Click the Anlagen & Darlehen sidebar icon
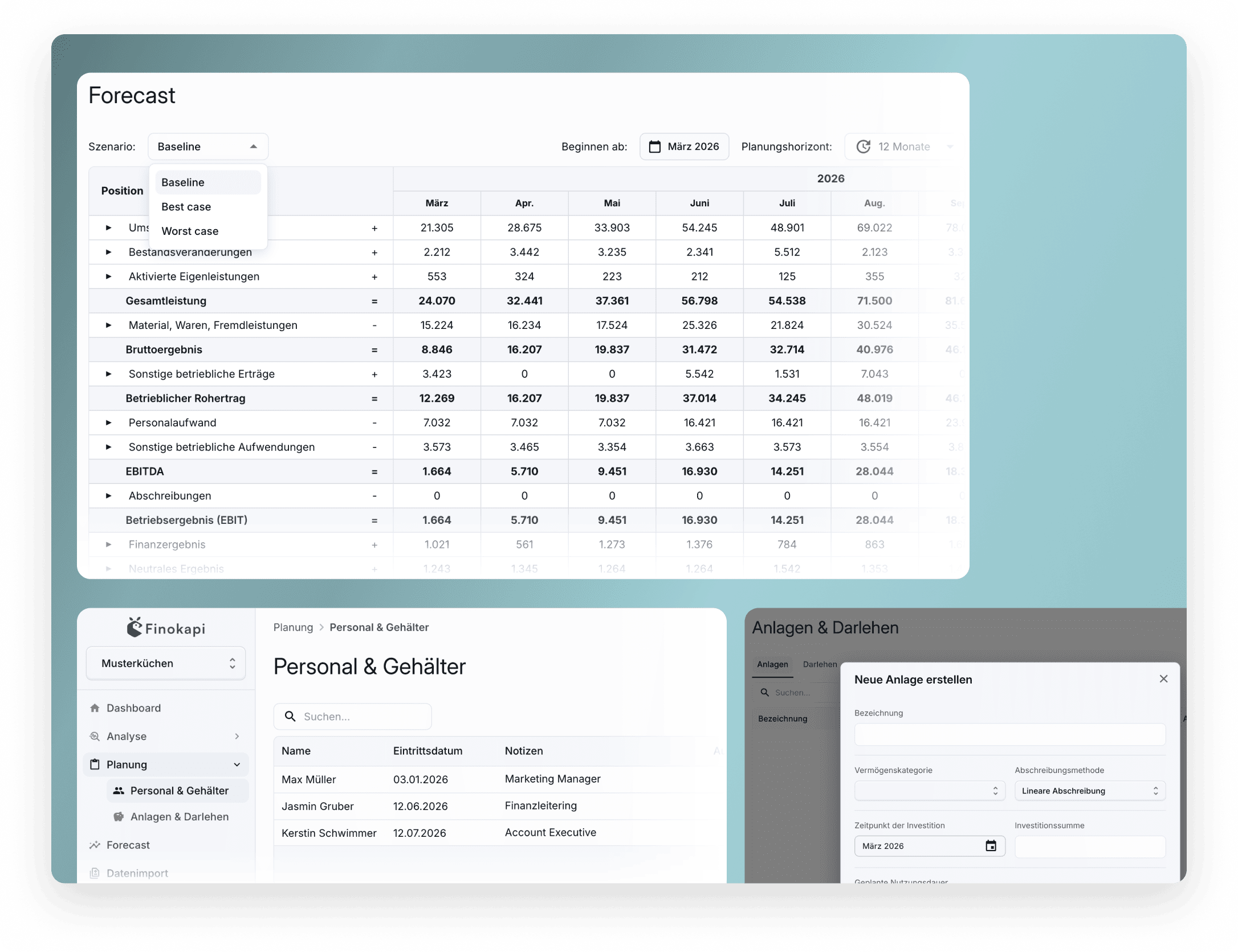This screenshot has height=952, width=1238. 119,817
